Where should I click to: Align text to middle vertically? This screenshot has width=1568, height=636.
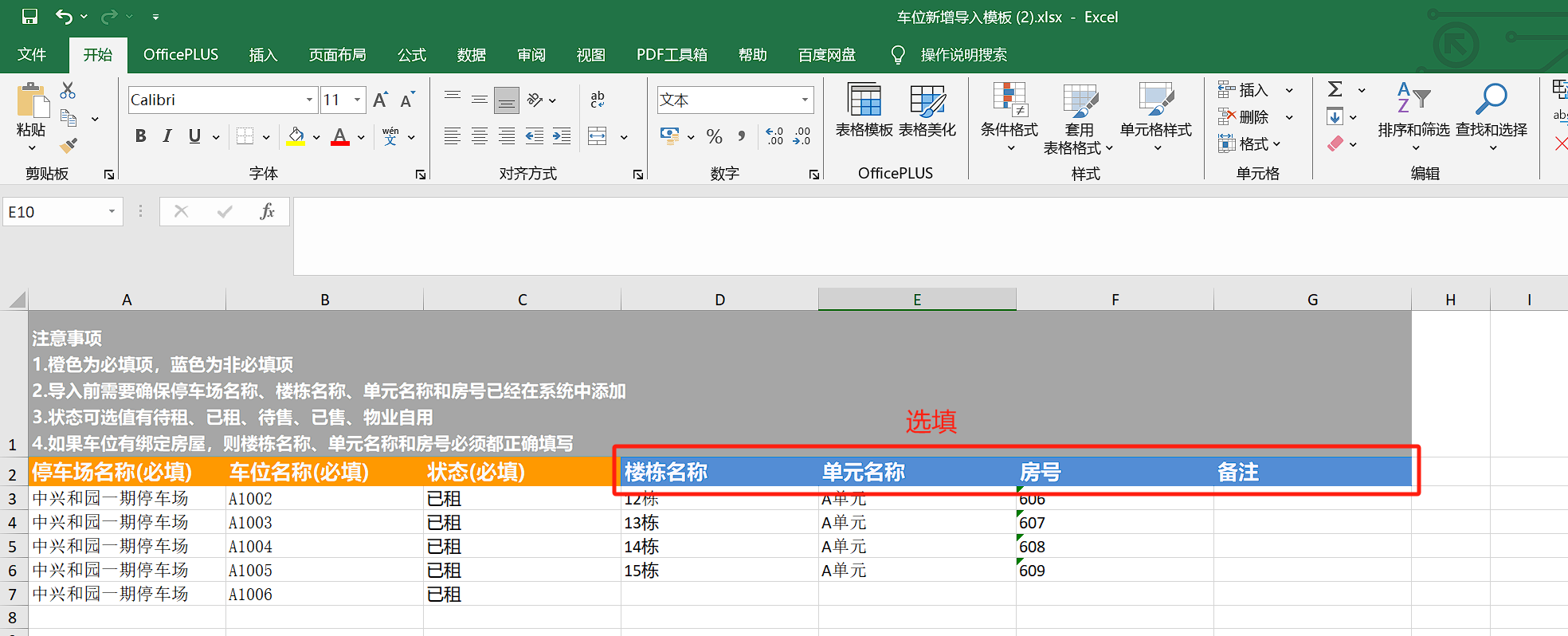point(480,100)
